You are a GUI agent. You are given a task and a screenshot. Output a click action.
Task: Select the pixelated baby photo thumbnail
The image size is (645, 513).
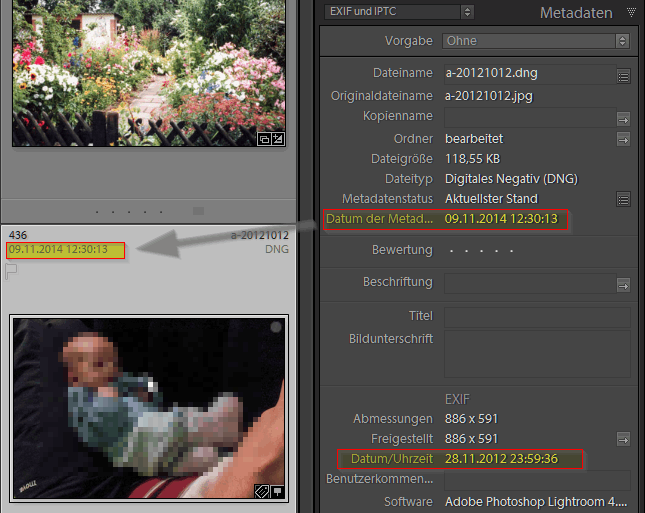point(149,408)
